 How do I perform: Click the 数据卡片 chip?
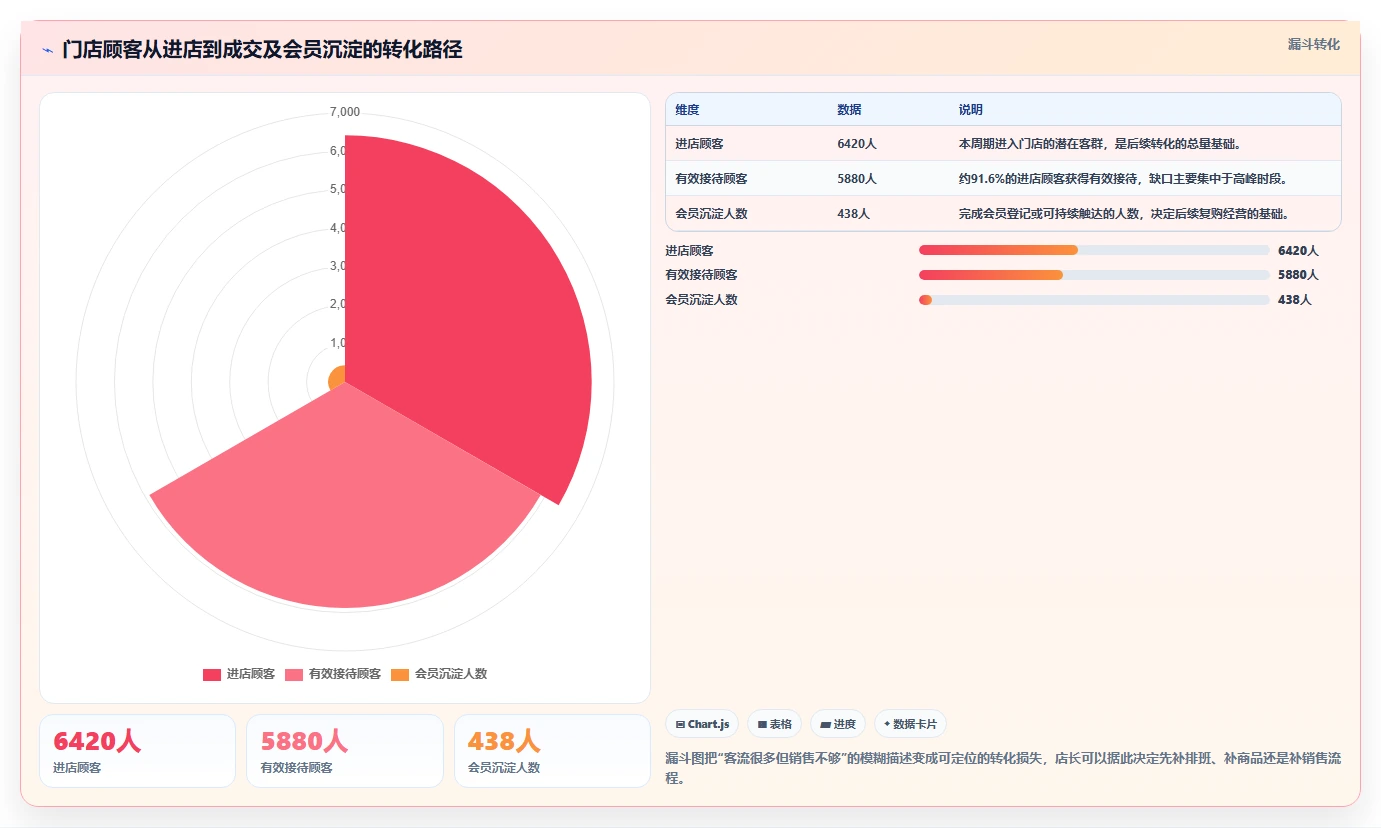coord(910,724)
